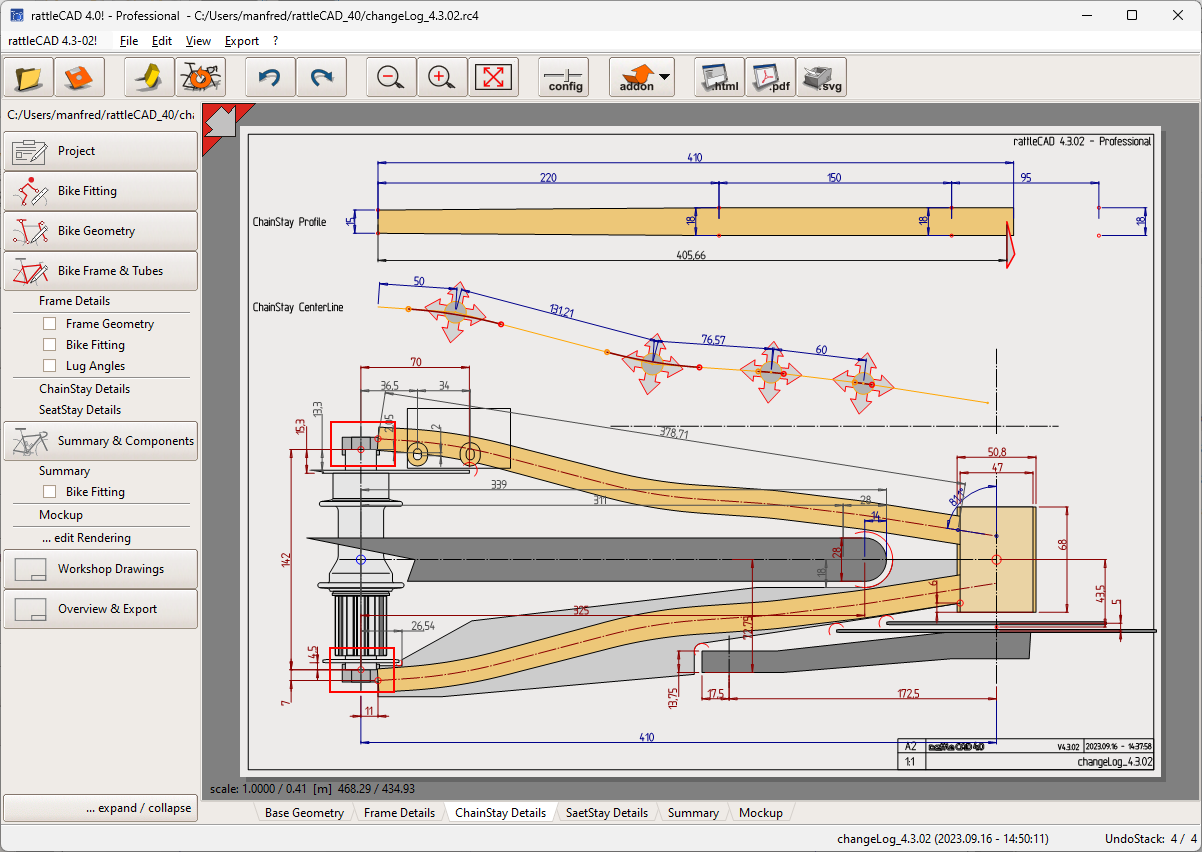
Task: Click the fourth centerline bend control arrows
Action: pos(865,383)
